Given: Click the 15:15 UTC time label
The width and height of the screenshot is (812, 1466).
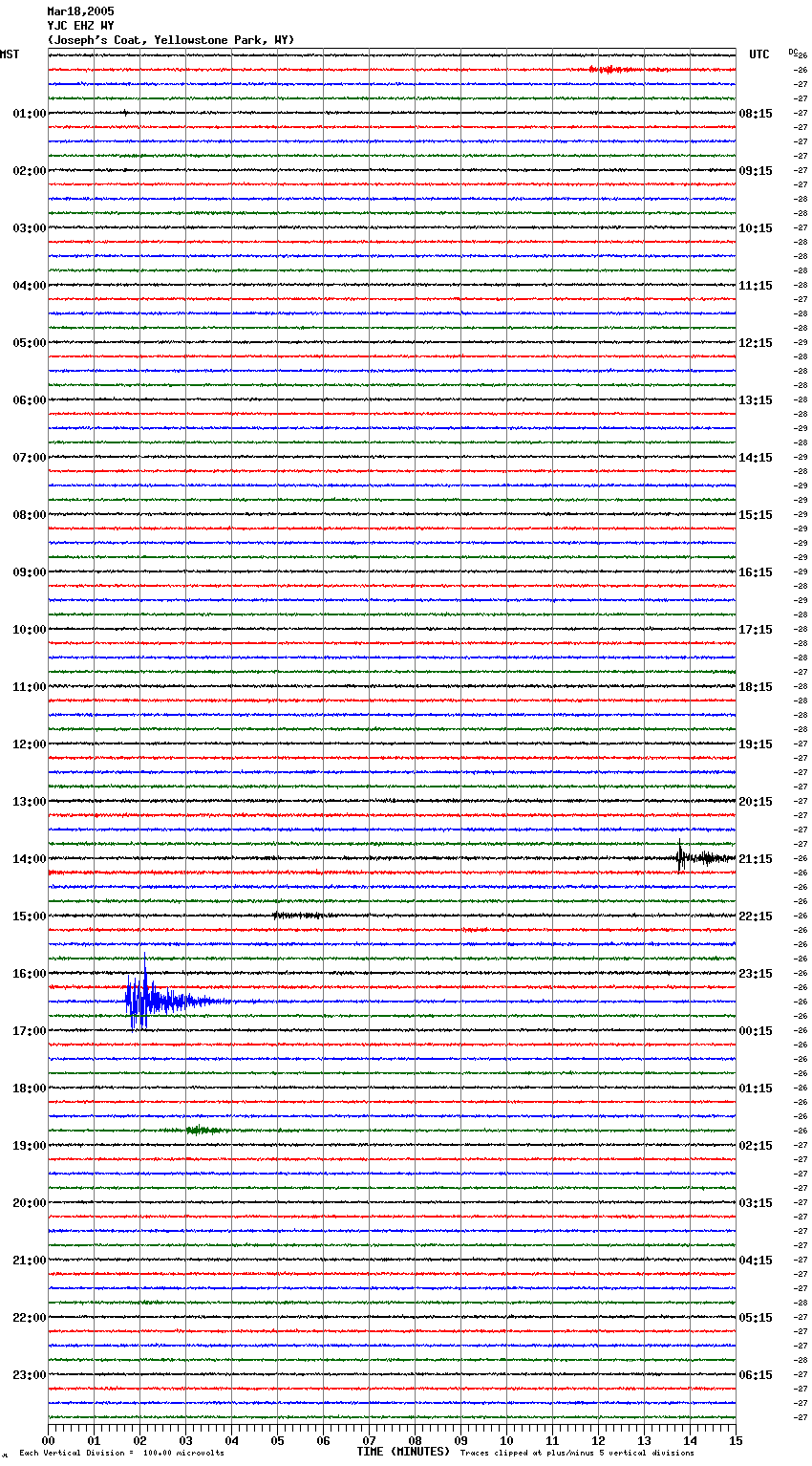Looking at the screenshot, I should click(756, 515).
